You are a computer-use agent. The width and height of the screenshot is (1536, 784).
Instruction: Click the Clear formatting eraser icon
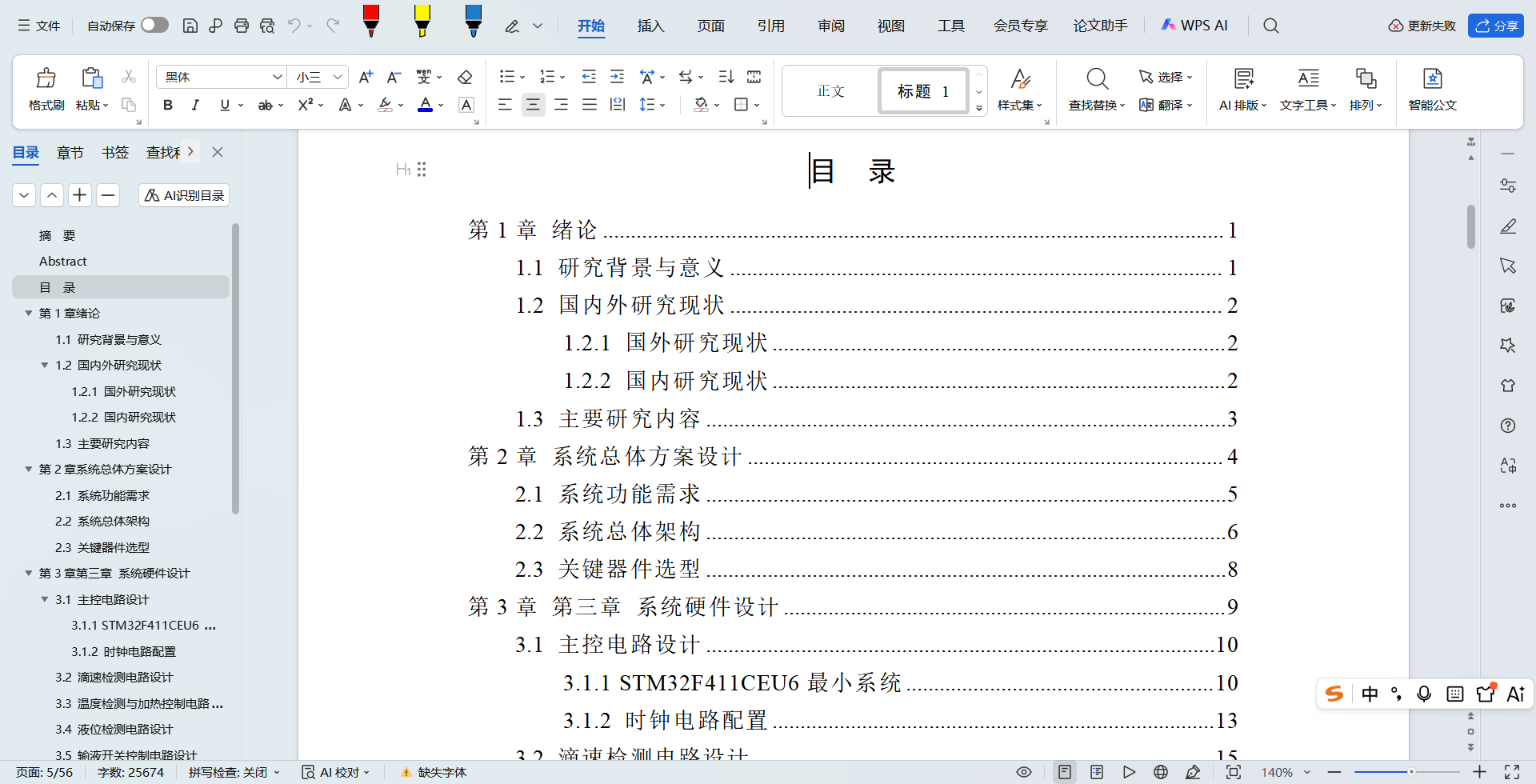[x=465, y=77]
